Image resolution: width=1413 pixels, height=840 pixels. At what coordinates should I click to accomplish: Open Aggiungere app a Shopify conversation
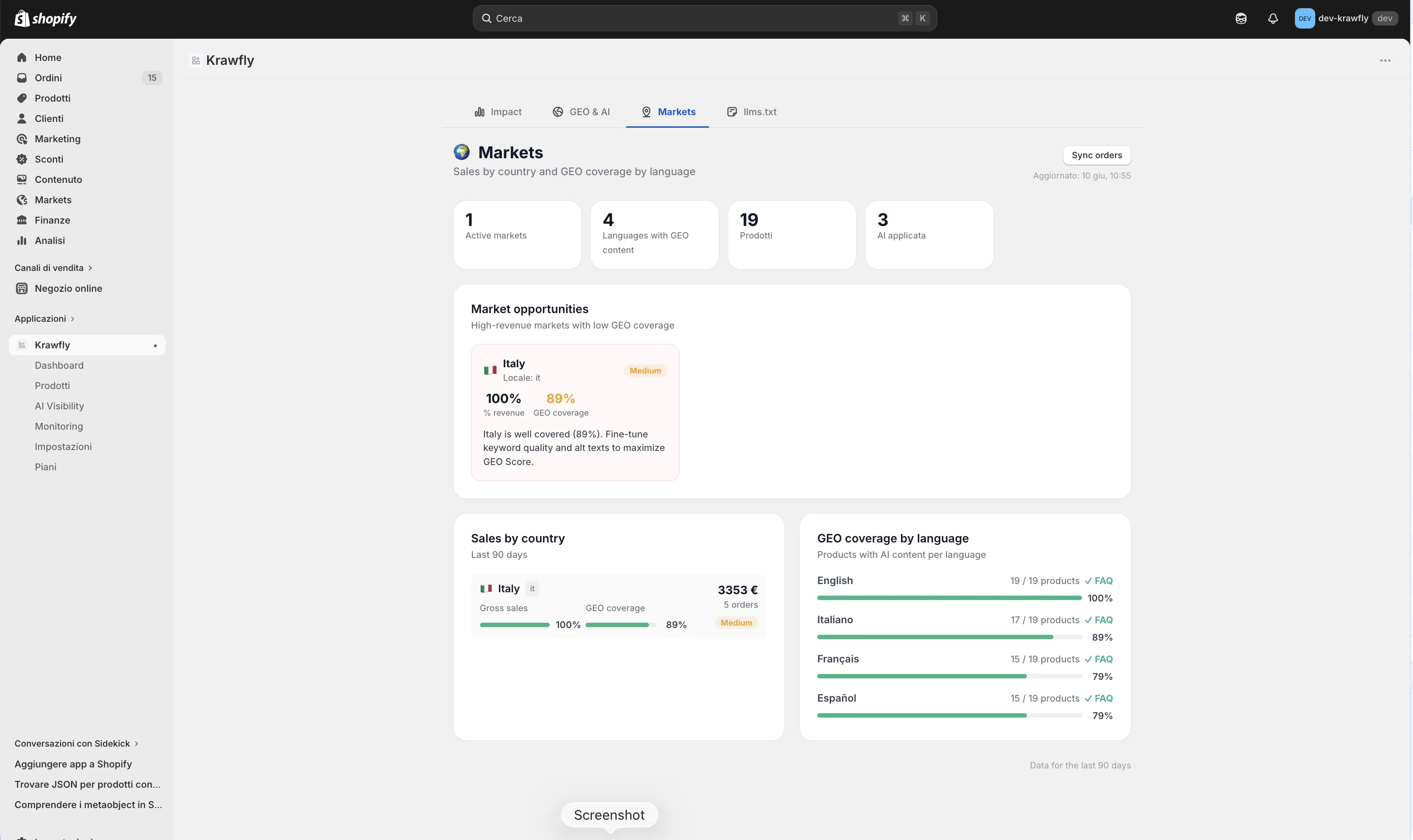click(x=73, y=764)
